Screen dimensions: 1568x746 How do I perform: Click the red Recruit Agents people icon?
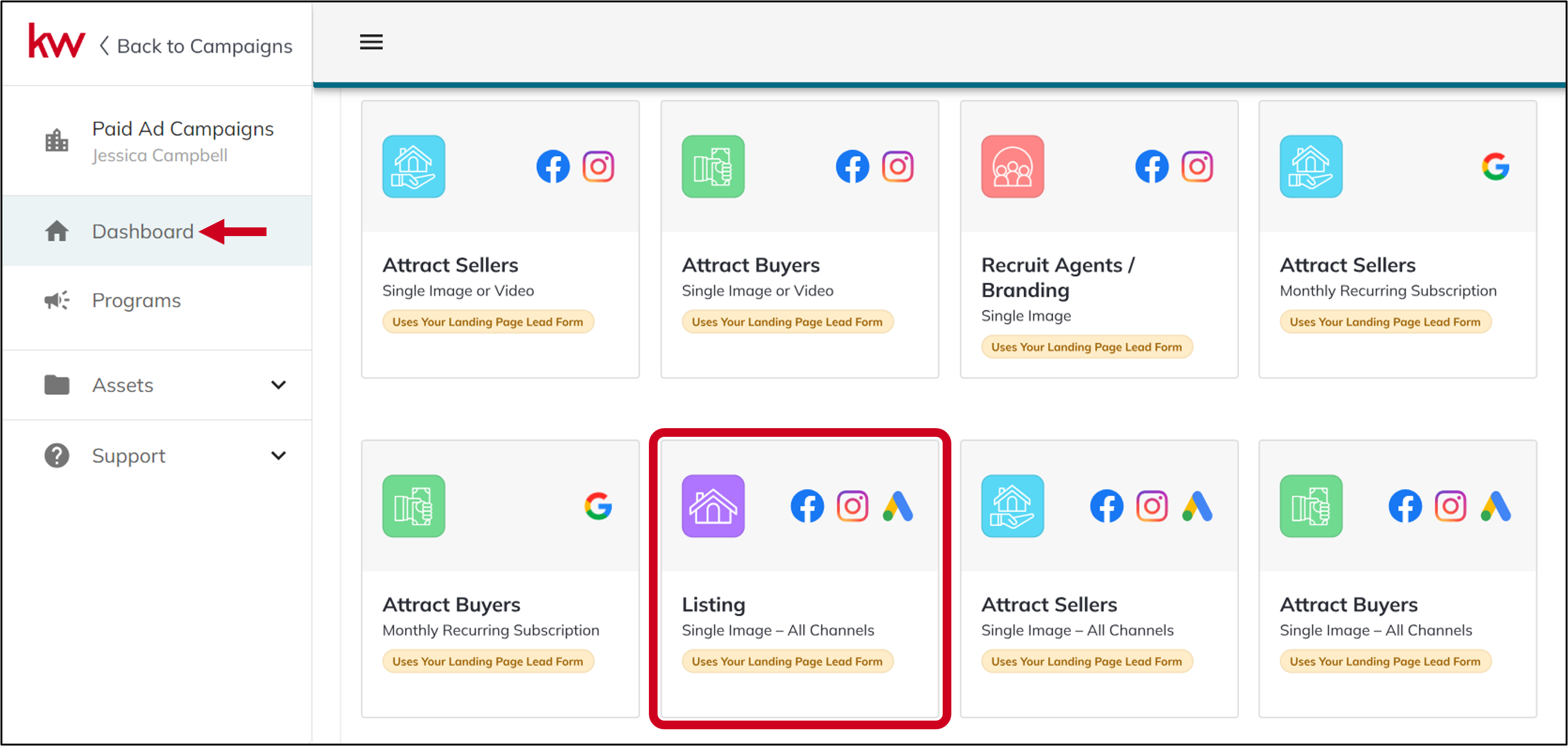1012,166
